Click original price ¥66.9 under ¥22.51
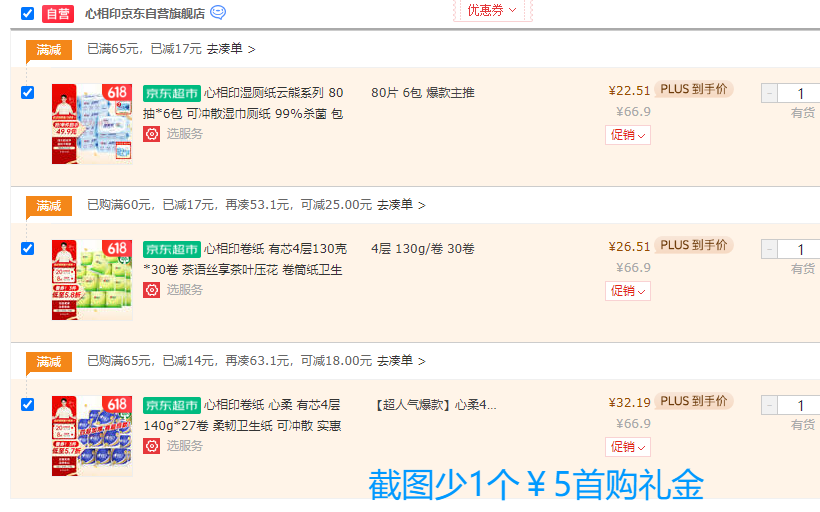 [x=633, y=112]
